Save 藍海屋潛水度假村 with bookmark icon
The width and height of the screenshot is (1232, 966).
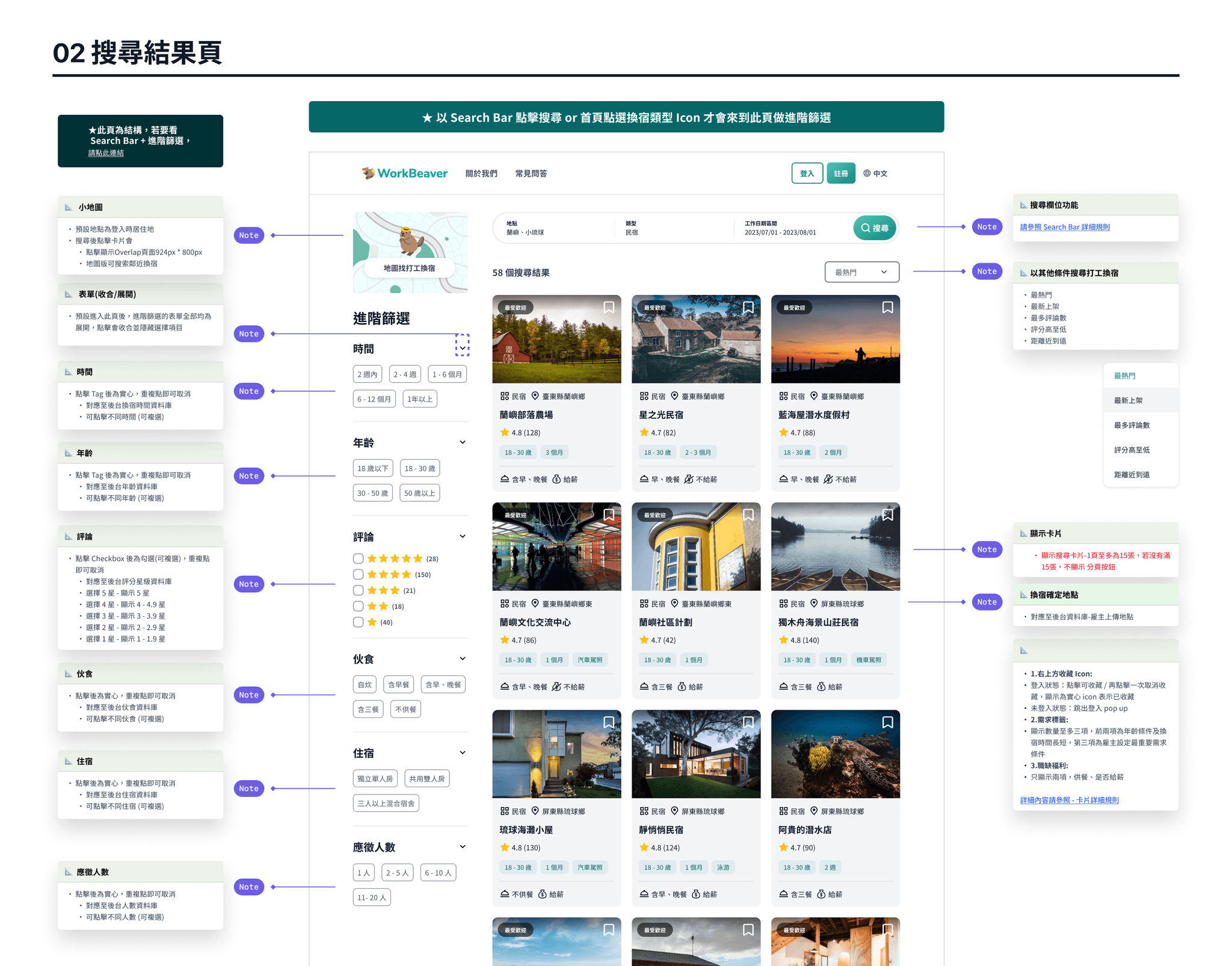[x=887, y=308]
